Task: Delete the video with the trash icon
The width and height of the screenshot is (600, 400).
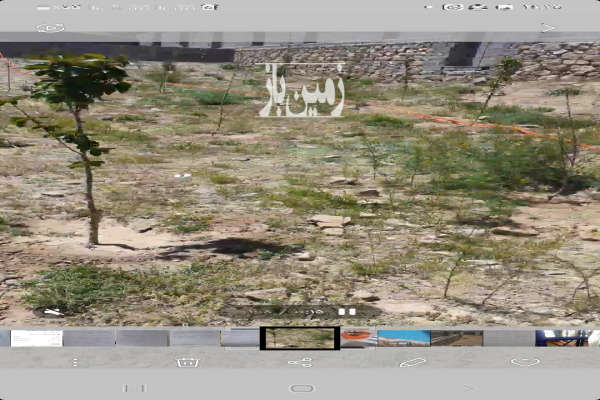Action: (187, 362)
